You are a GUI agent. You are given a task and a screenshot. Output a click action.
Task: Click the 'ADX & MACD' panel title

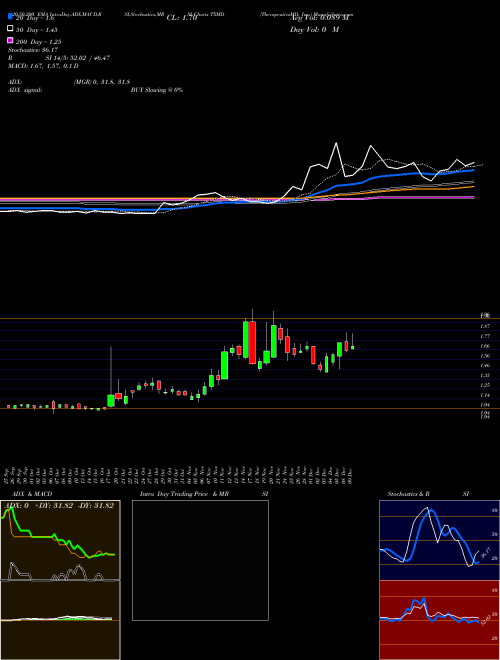tap(32, 494)
